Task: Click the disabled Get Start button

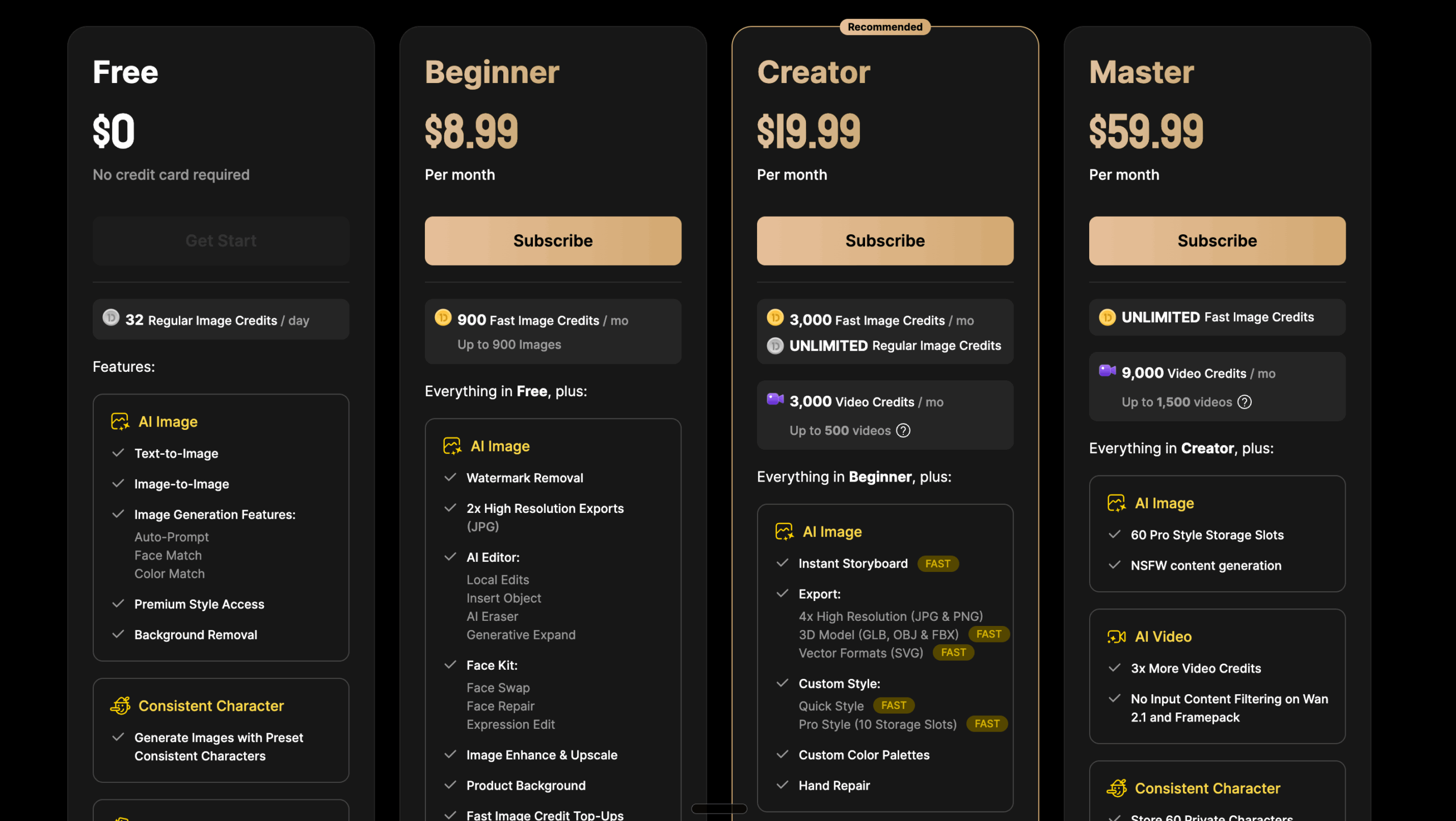Action: click(221, 241)
